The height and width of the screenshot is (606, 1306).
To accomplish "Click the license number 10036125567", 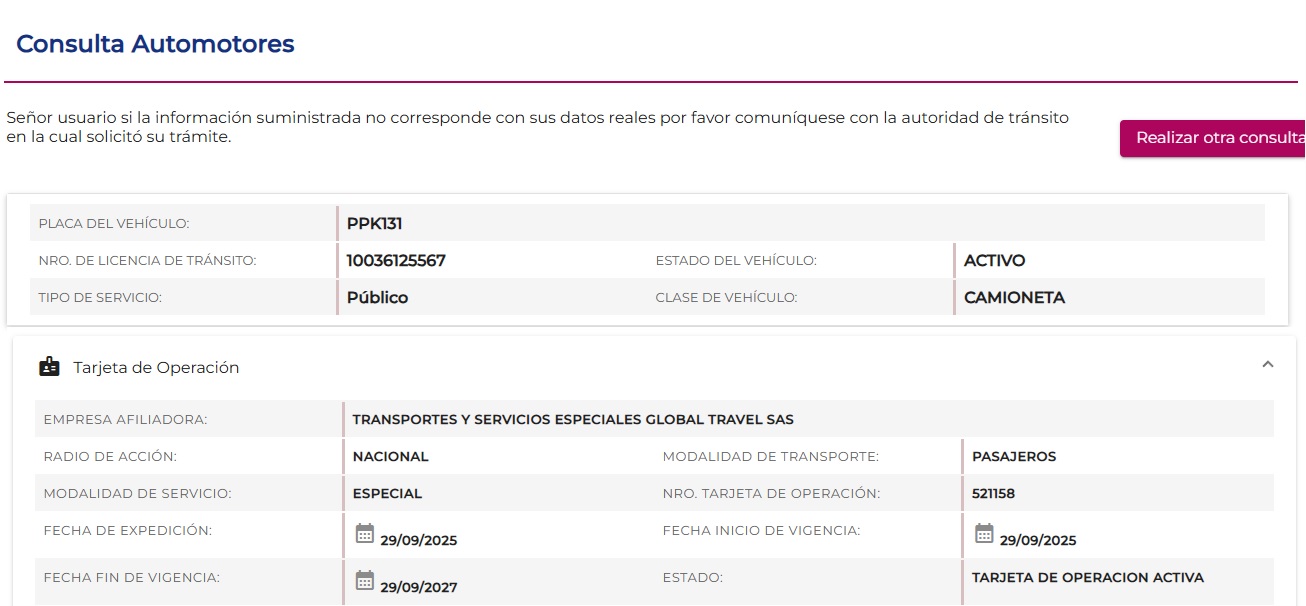I will coord(396,261).
